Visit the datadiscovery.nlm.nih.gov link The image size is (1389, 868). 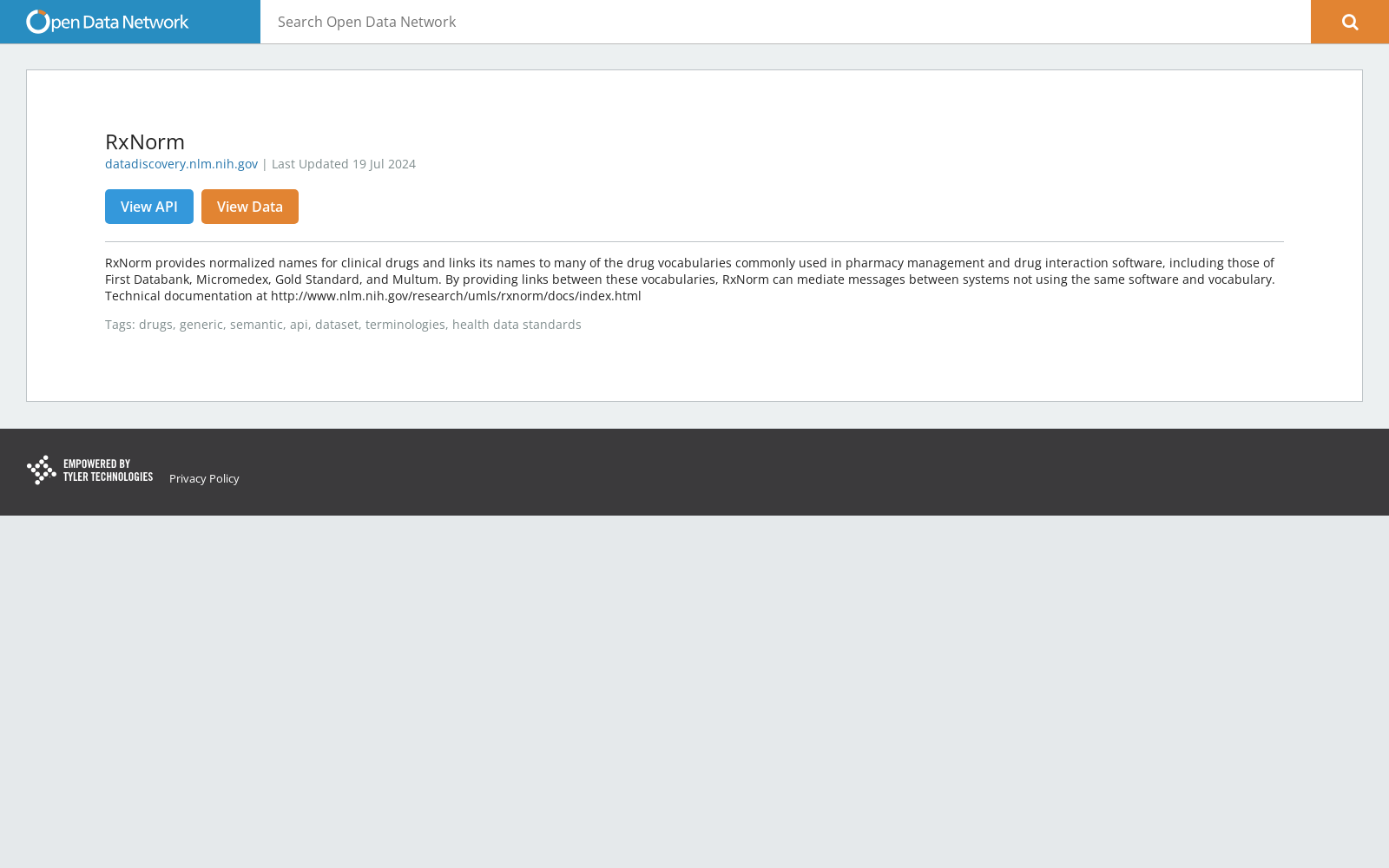point(181,164)
